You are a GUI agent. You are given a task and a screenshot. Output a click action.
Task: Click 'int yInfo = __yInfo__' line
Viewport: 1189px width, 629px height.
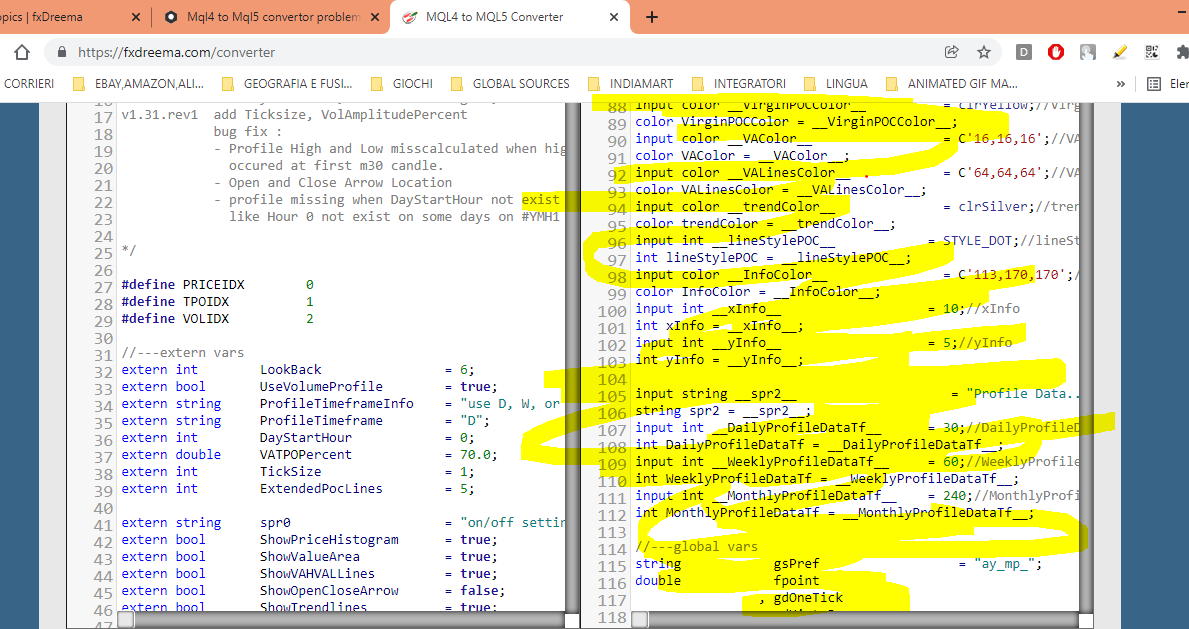coord(720,360)
